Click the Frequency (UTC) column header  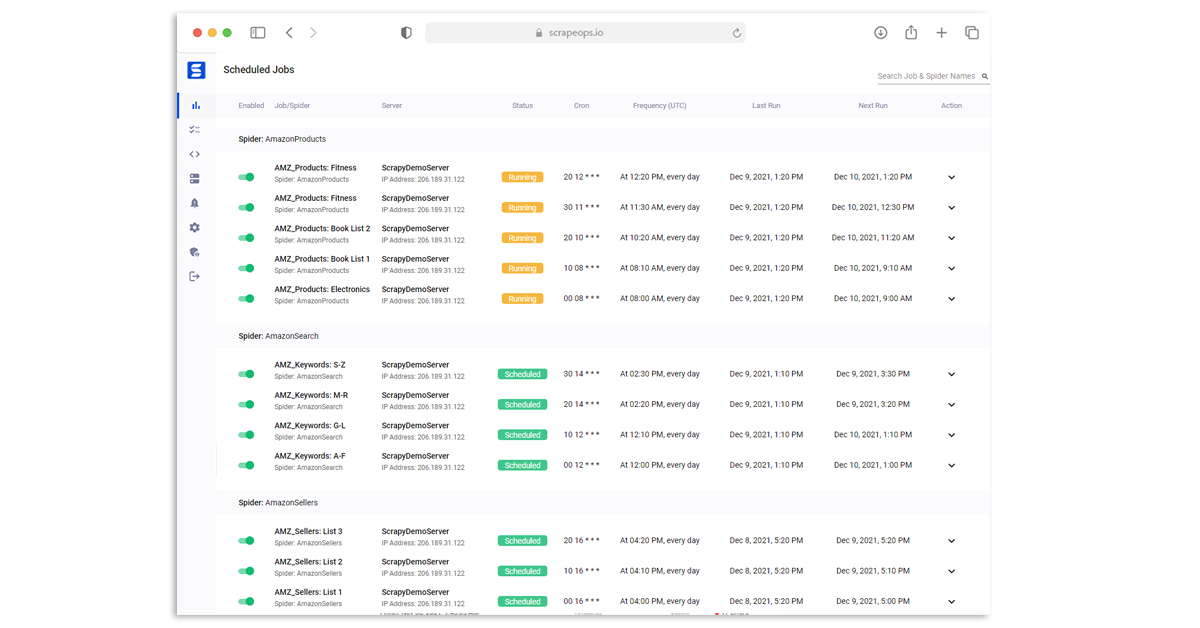tap(659, 105)
